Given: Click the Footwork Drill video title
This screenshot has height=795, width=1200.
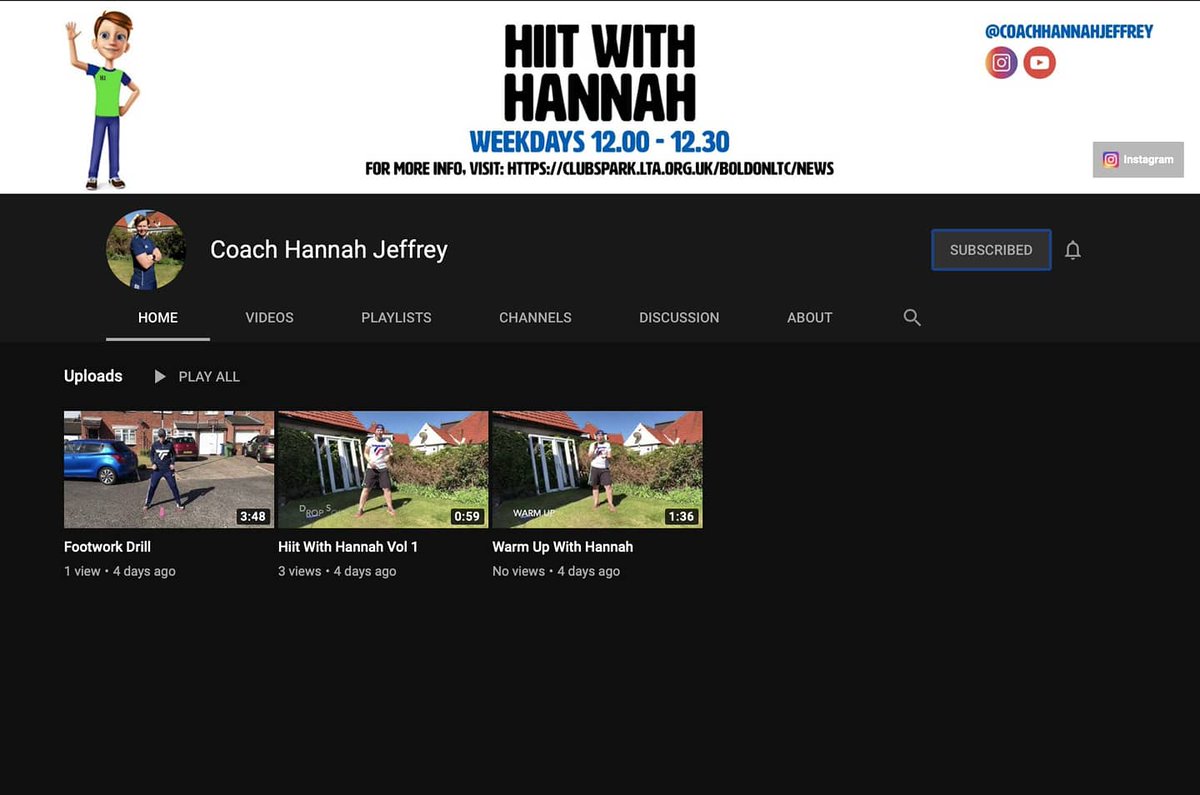Looking at the screenshot, I should [107, 547].
